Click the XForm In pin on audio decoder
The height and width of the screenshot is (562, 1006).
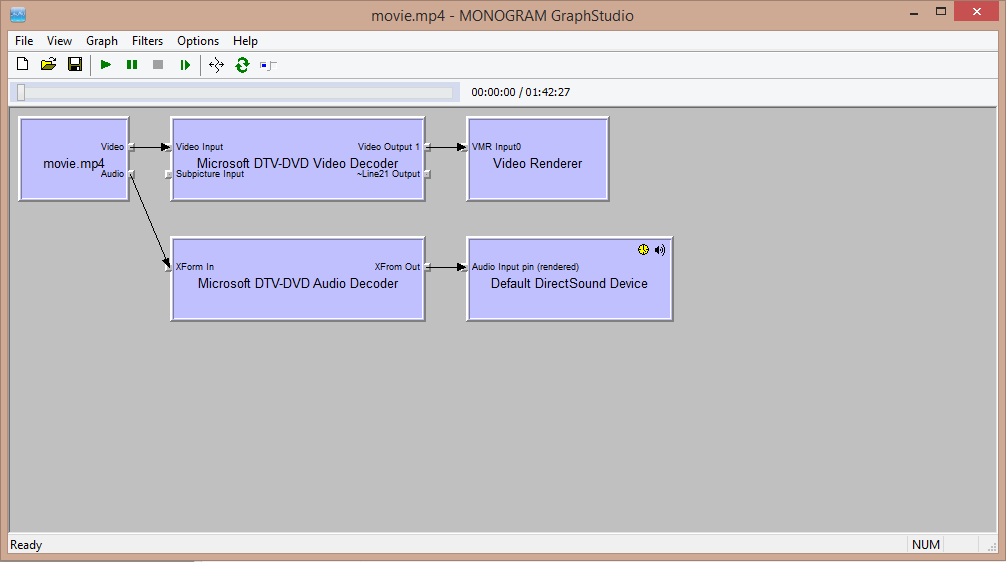[169, 267]
